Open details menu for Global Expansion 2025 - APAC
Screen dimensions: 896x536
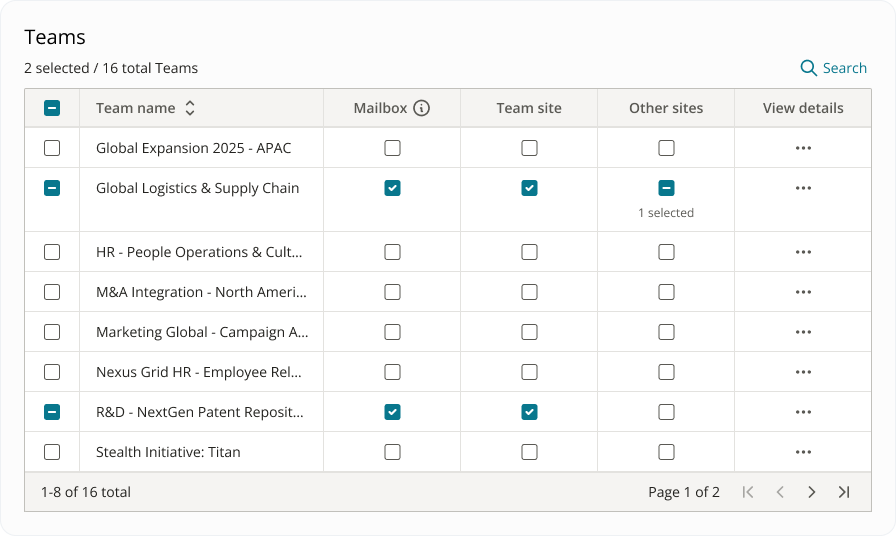pyautogui.click(x=803, y=148)
